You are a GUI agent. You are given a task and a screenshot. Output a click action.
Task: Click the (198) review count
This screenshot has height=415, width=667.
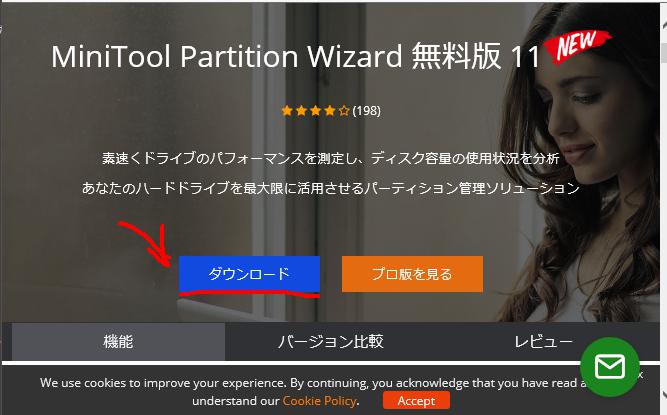[366, 111]
